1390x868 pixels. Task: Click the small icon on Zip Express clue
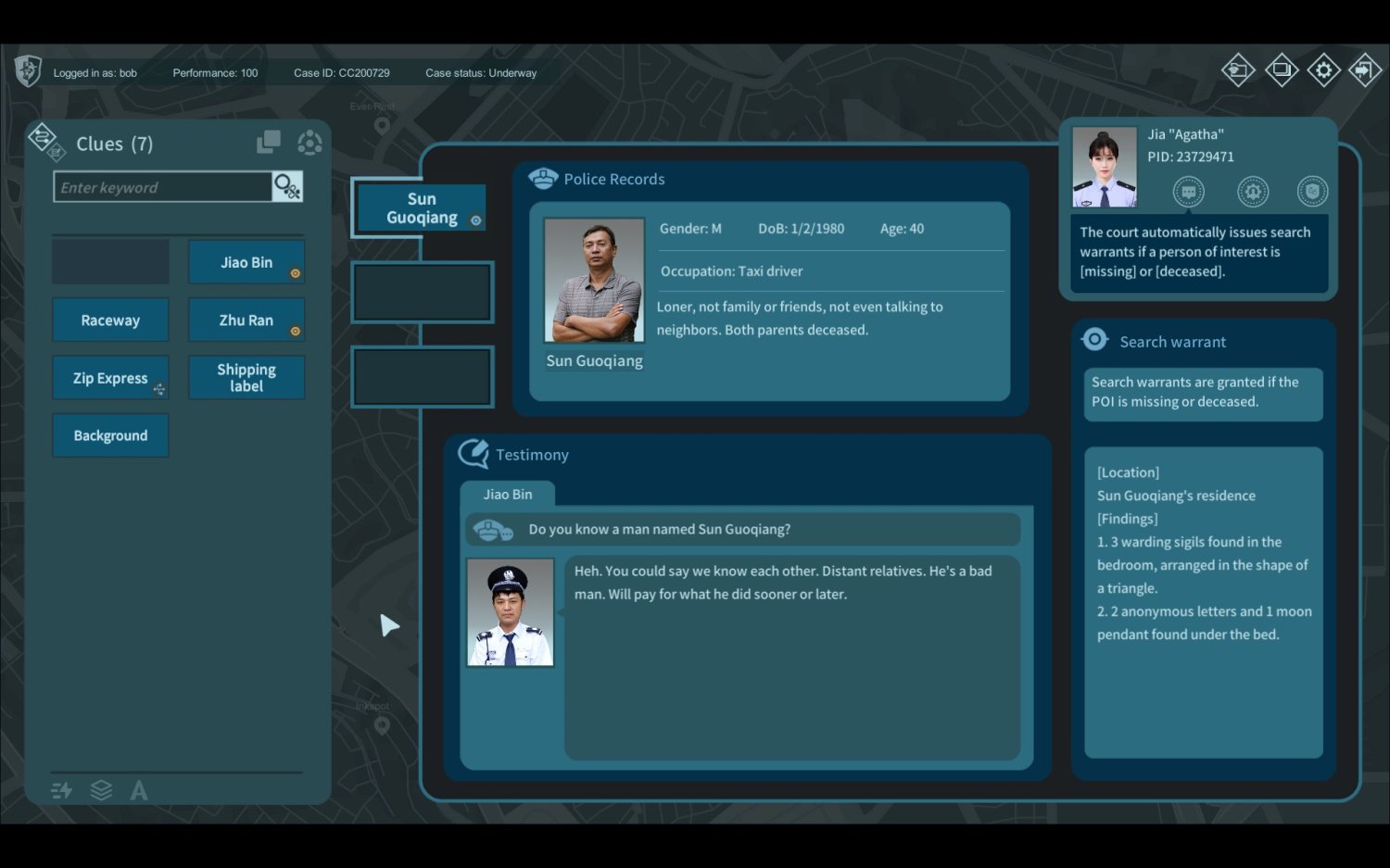(x=159, y=389)
